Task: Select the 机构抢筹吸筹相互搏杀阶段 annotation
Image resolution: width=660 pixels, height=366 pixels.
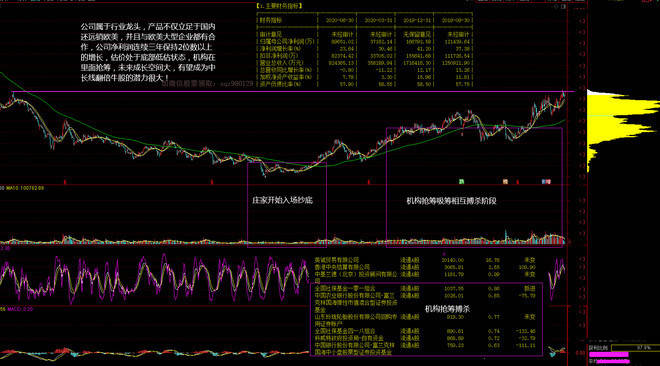Action: pyautogui.click(x=451, y=201)
